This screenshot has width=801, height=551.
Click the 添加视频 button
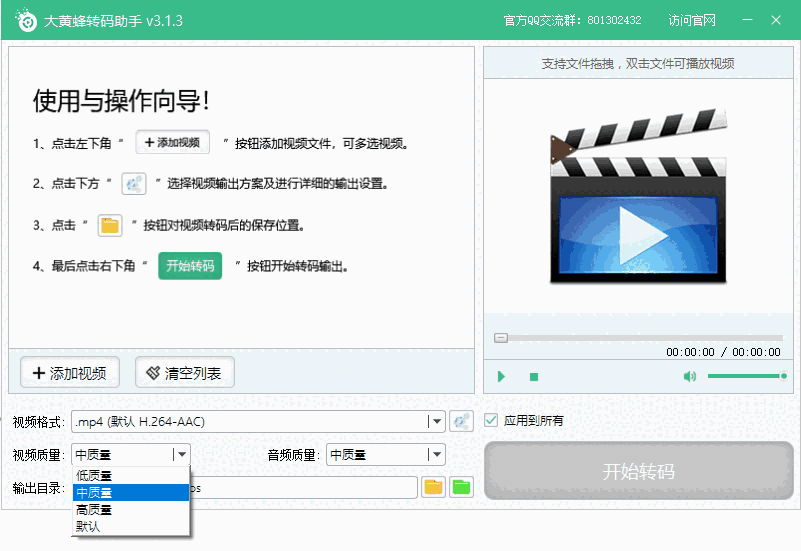pos(70,373)
